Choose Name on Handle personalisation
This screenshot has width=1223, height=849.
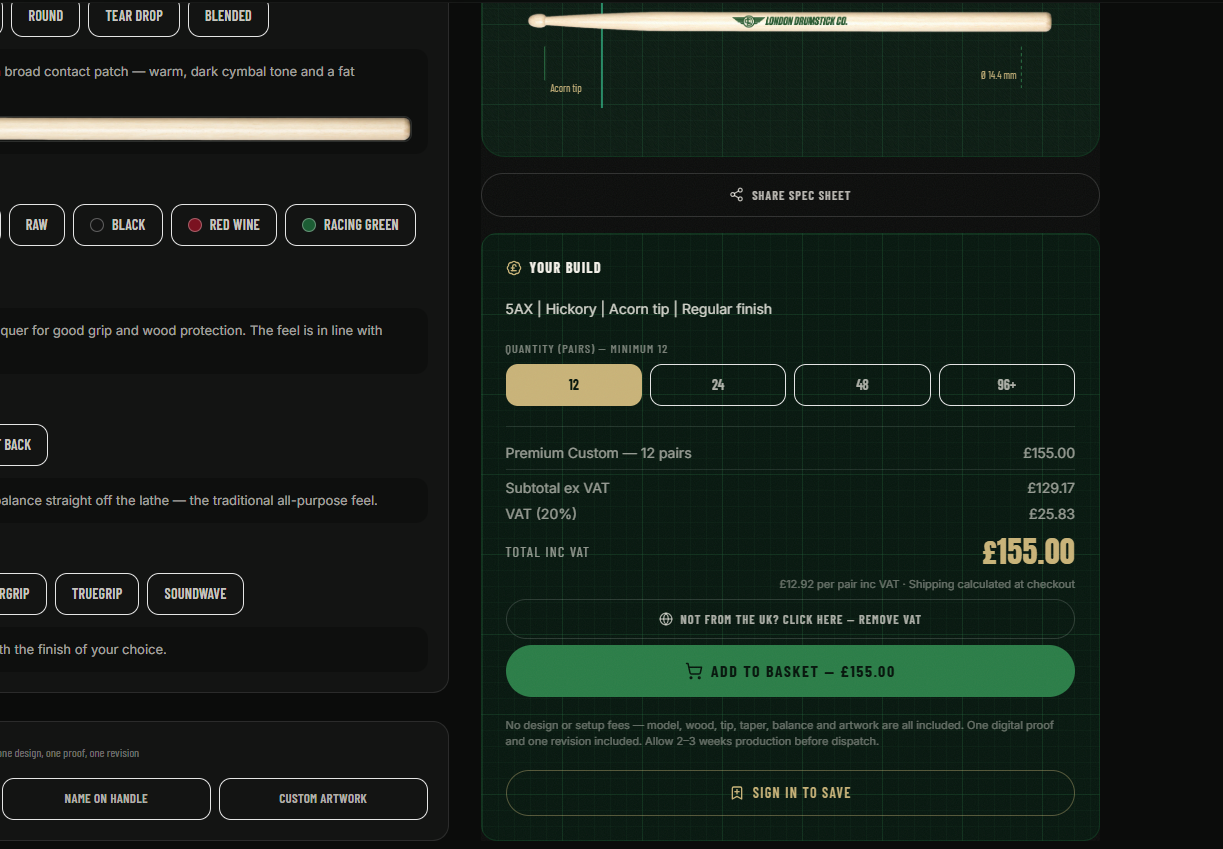[106, 799]
